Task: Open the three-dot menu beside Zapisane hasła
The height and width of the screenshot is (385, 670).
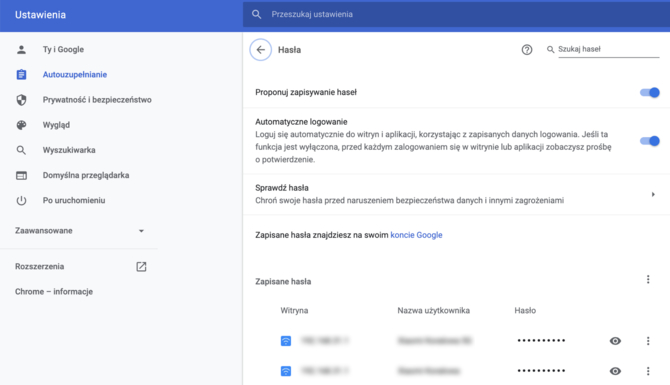Action: pos(648,279)
